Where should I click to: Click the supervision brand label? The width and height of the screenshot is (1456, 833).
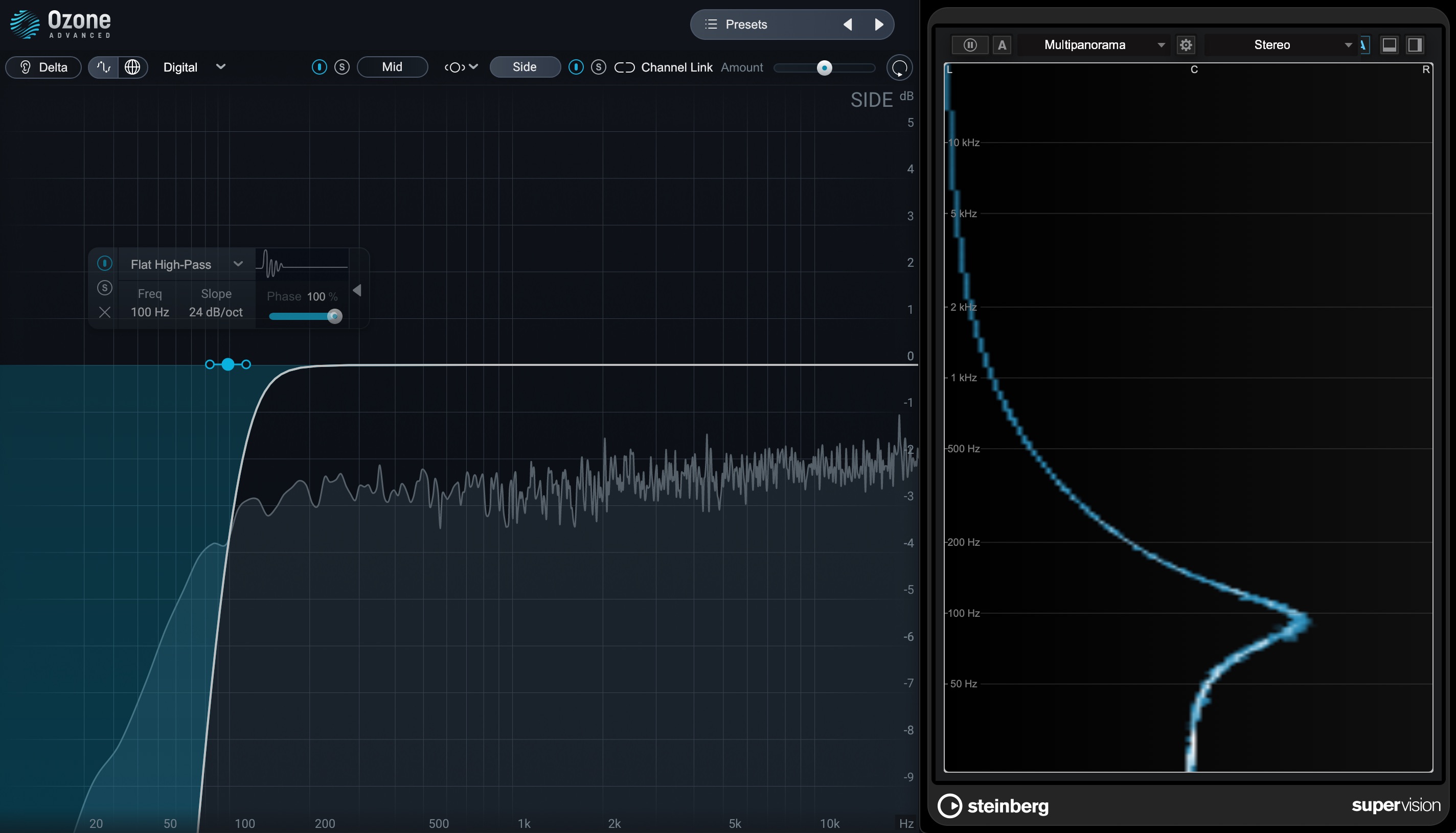1396,805
